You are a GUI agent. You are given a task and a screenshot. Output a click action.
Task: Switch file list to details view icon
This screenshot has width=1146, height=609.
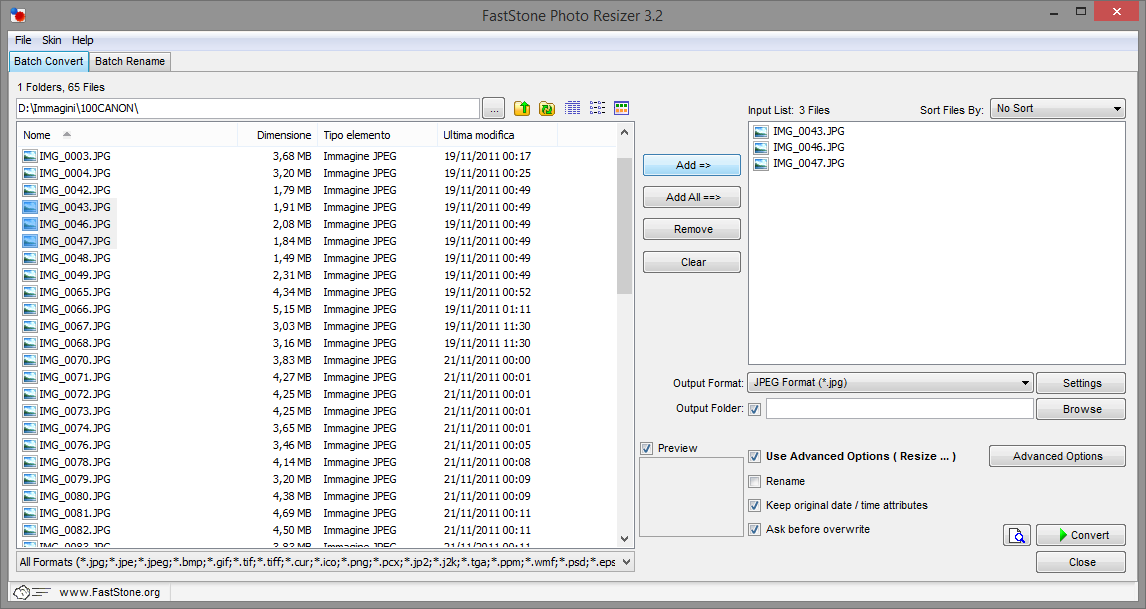(x=572, y=108)
